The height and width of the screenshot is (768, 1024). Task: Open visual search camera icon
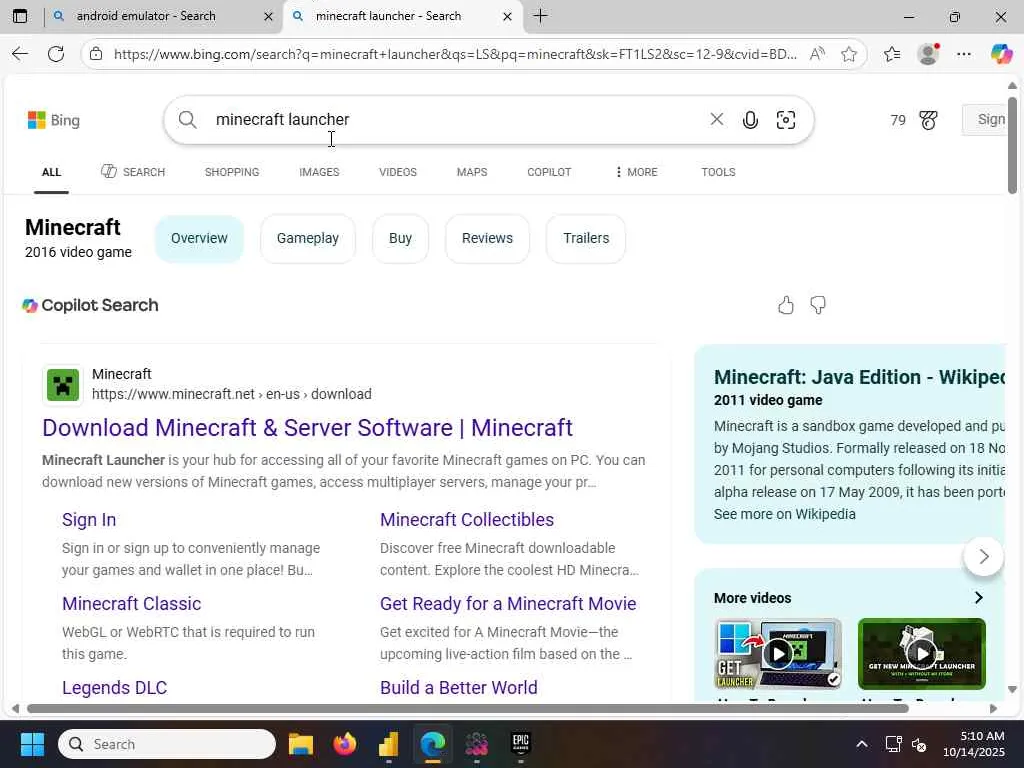coord(786,120)
